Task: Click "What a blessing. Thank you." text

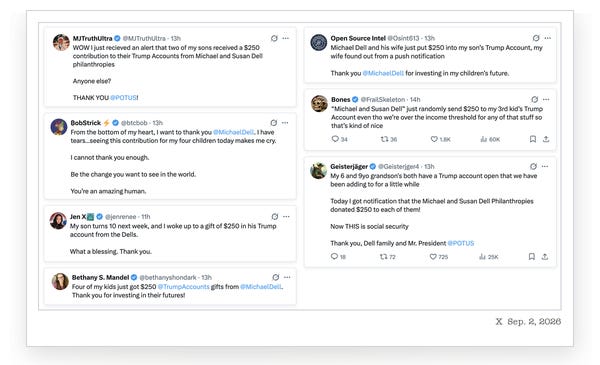Action: (x=111, y=251)
